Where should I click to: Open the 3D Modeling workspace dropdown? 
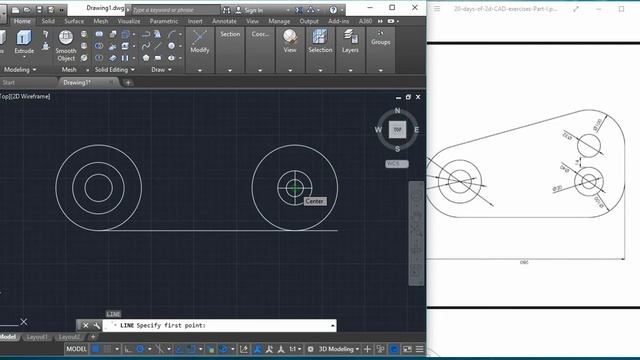(x=339, y=349)
